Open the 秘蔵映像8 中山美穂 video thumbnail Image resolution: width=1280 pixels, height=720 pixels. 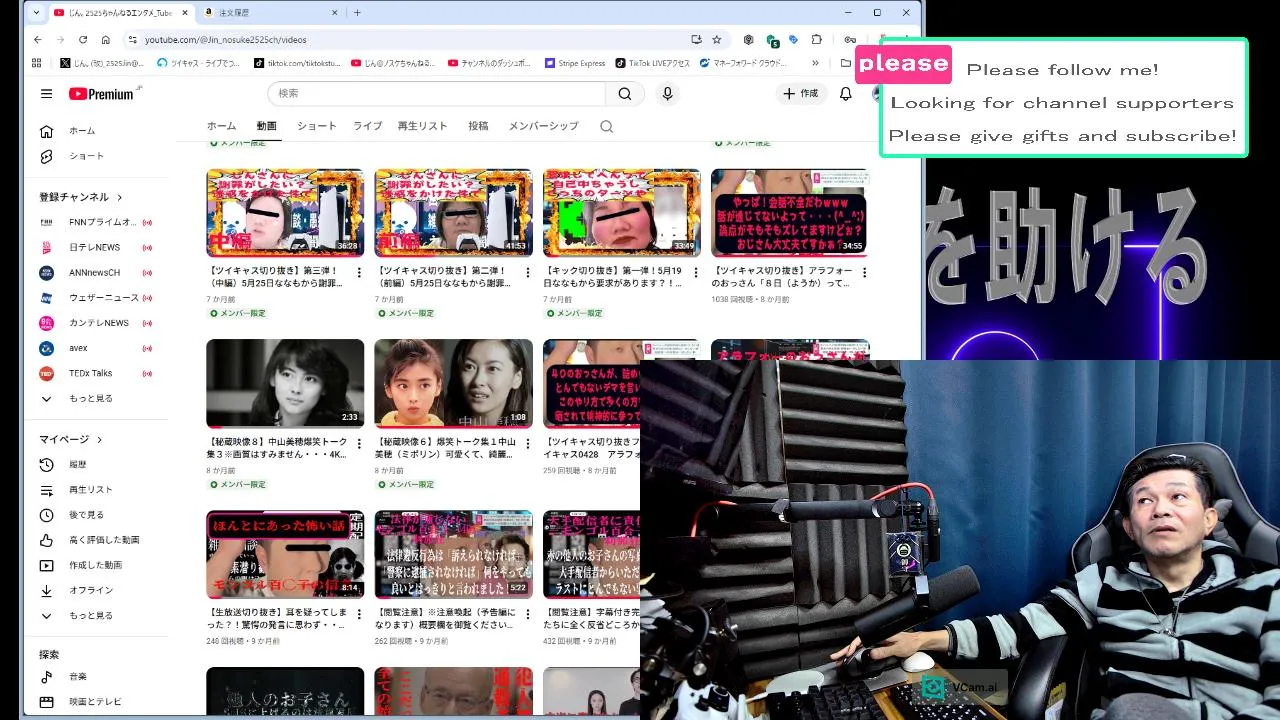pyautogui.click(x=285, y=383)
